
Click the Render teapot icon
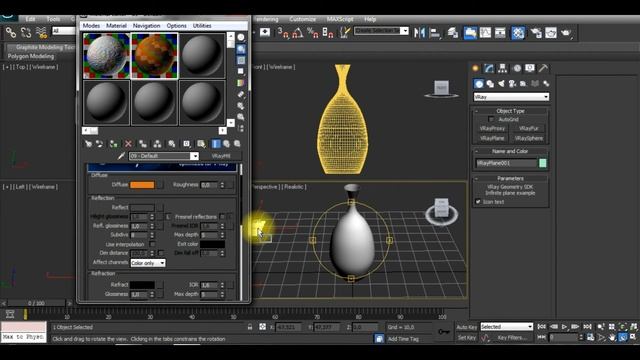(566, 33)
